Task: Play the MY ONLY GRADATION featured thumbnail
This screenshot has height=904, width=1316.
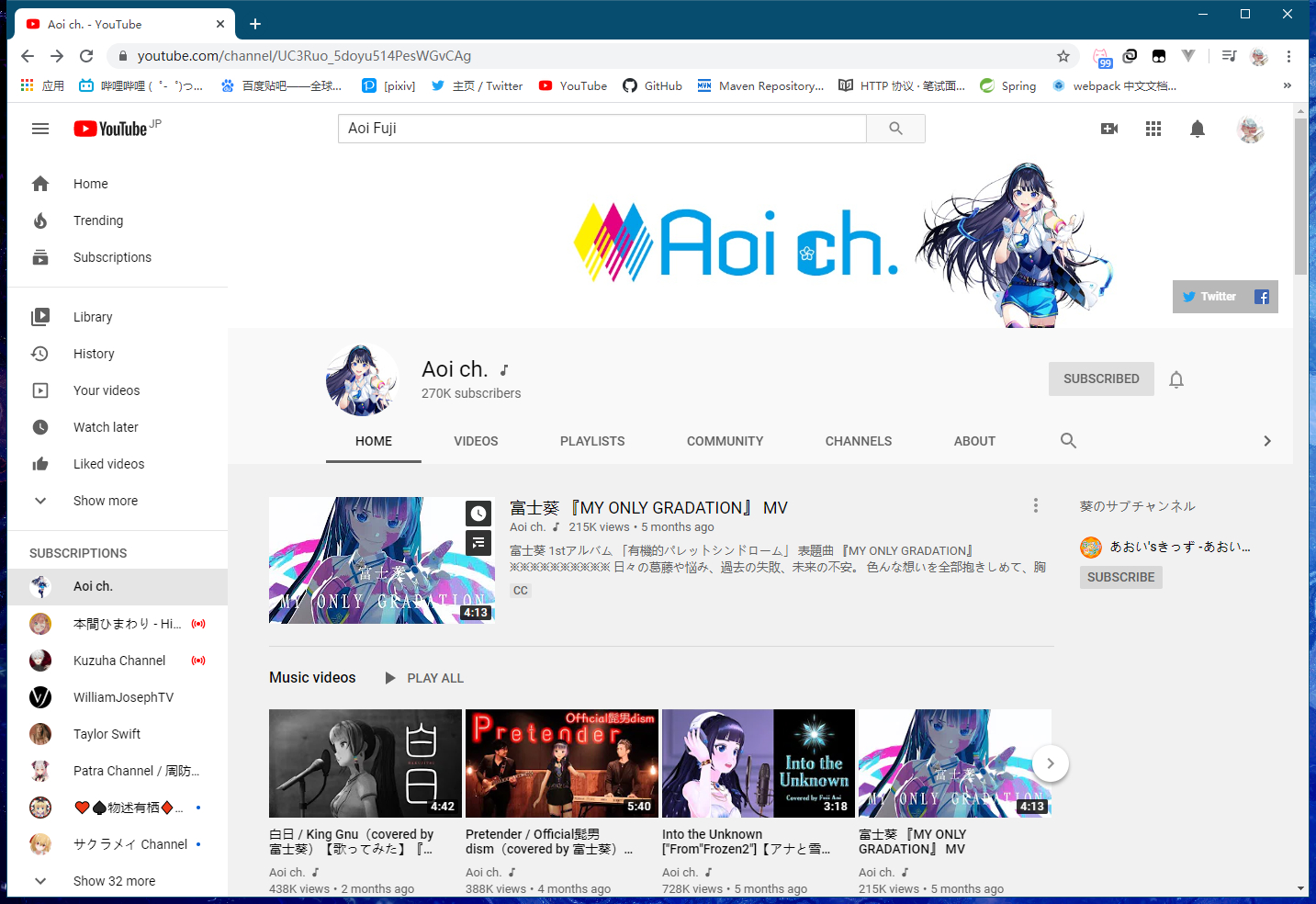Action: 382,560
